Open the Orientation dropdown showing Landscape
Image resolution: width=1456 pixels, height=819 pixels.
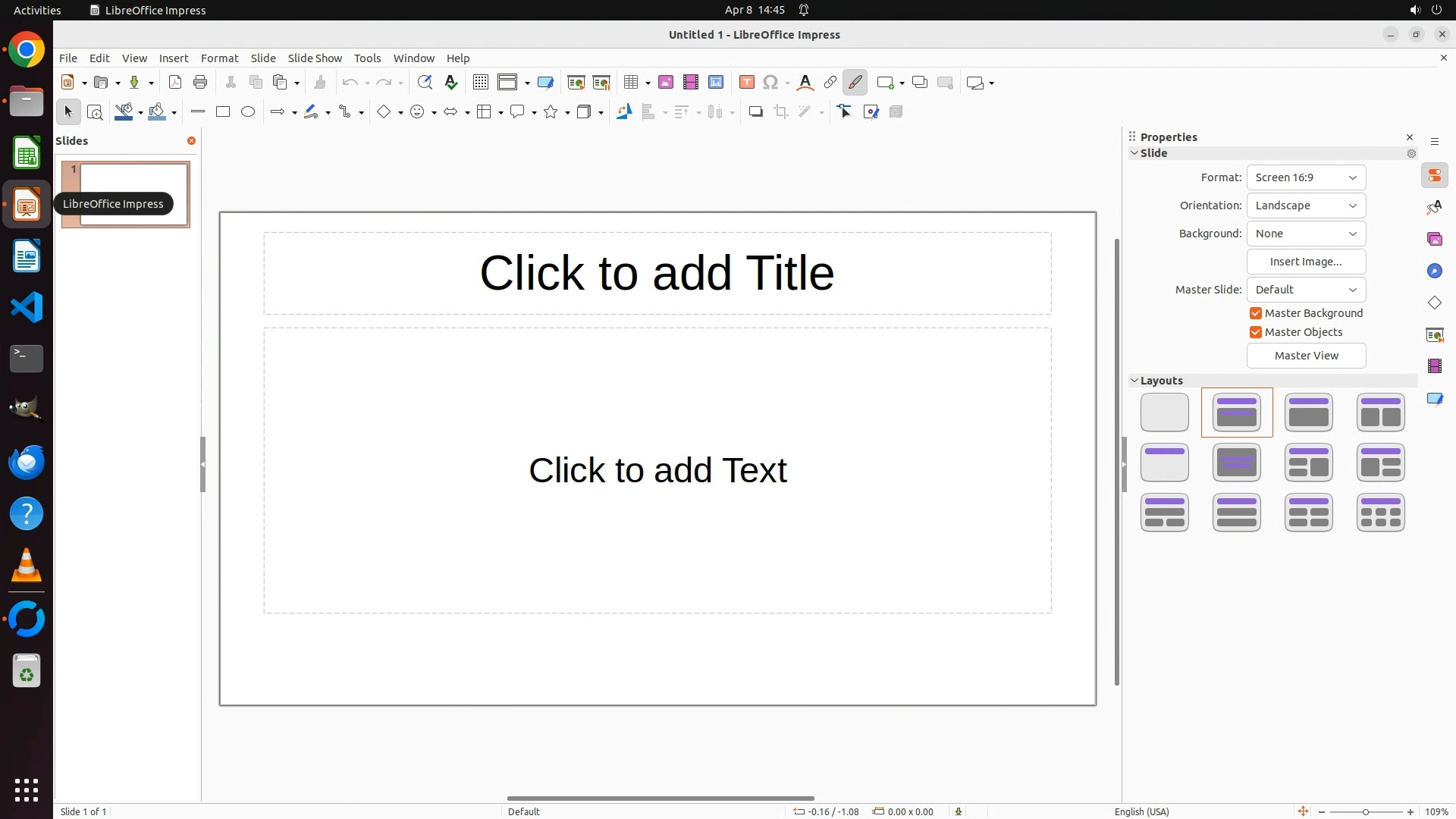coord(1306,206)
